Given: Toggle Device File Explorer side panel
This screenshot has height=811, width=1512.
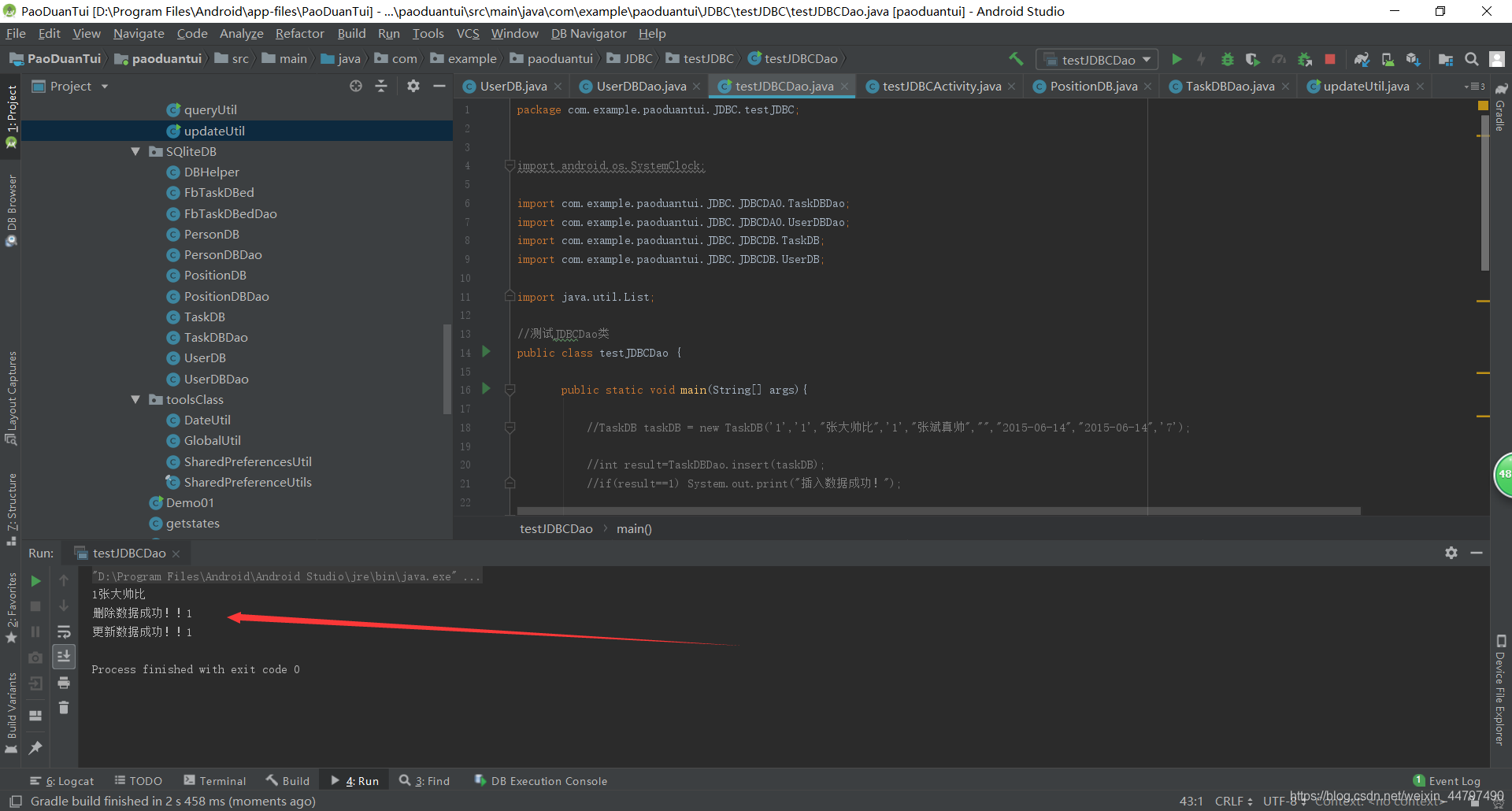Looking at the screenshot, I should pyautogui.click(x=1501, y=690).
